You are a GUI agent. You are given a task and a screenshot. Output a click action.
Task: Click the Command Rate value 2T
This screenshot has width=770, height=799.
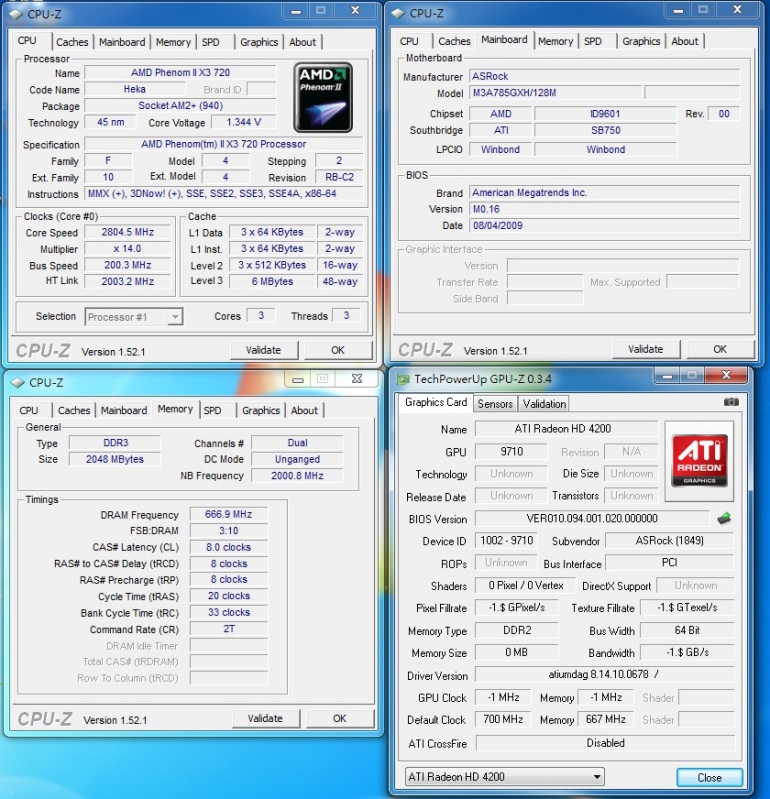[228, 629]
